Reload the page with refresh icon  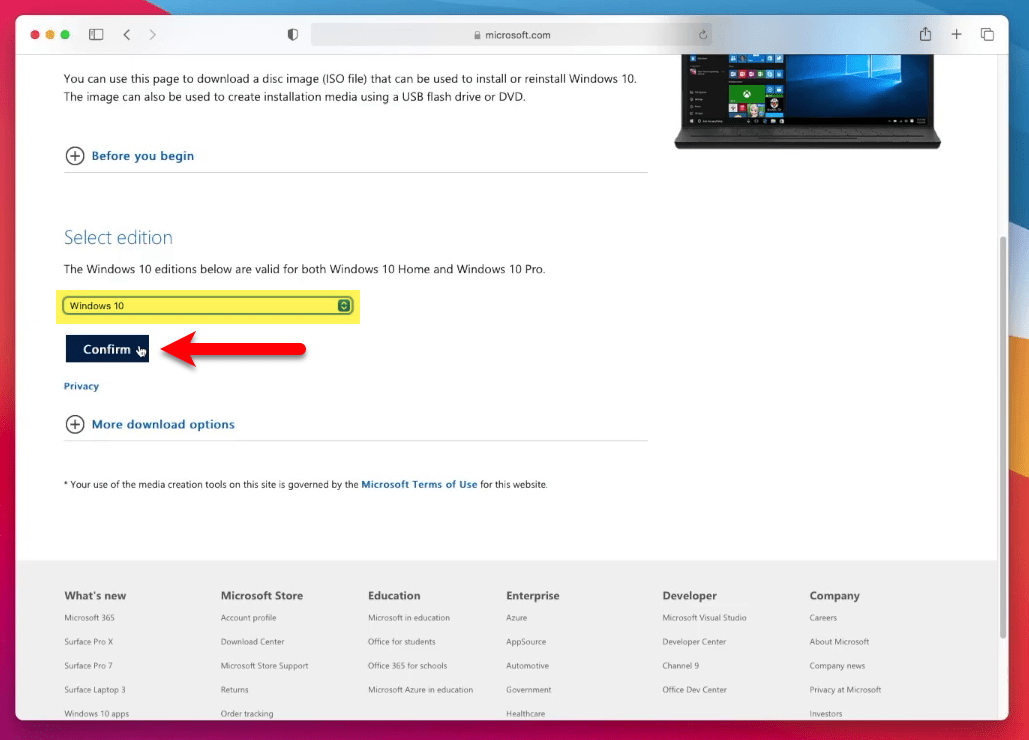point(703,35)
